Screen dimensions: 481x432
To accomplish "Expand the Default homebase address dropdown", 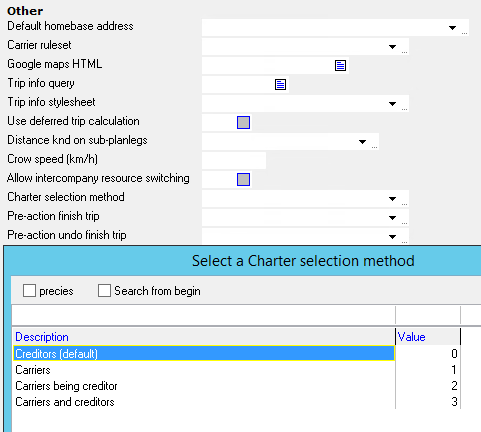I will pyautogui.click(x=452, y=28).
